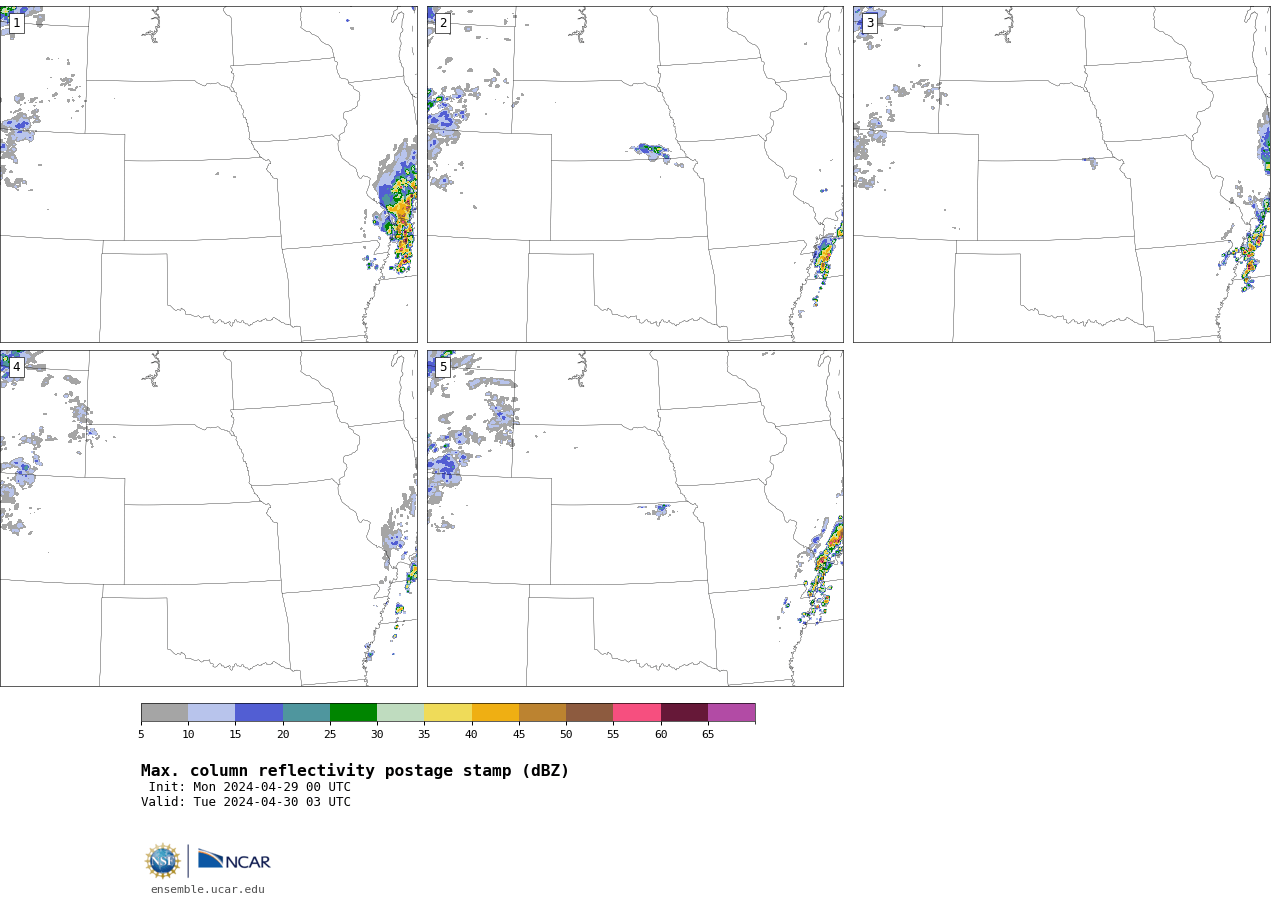The width and height of the screenshot is (1280, 901).
Task: Click the ensemble.ucar.edu text
Action: [208, 889]
